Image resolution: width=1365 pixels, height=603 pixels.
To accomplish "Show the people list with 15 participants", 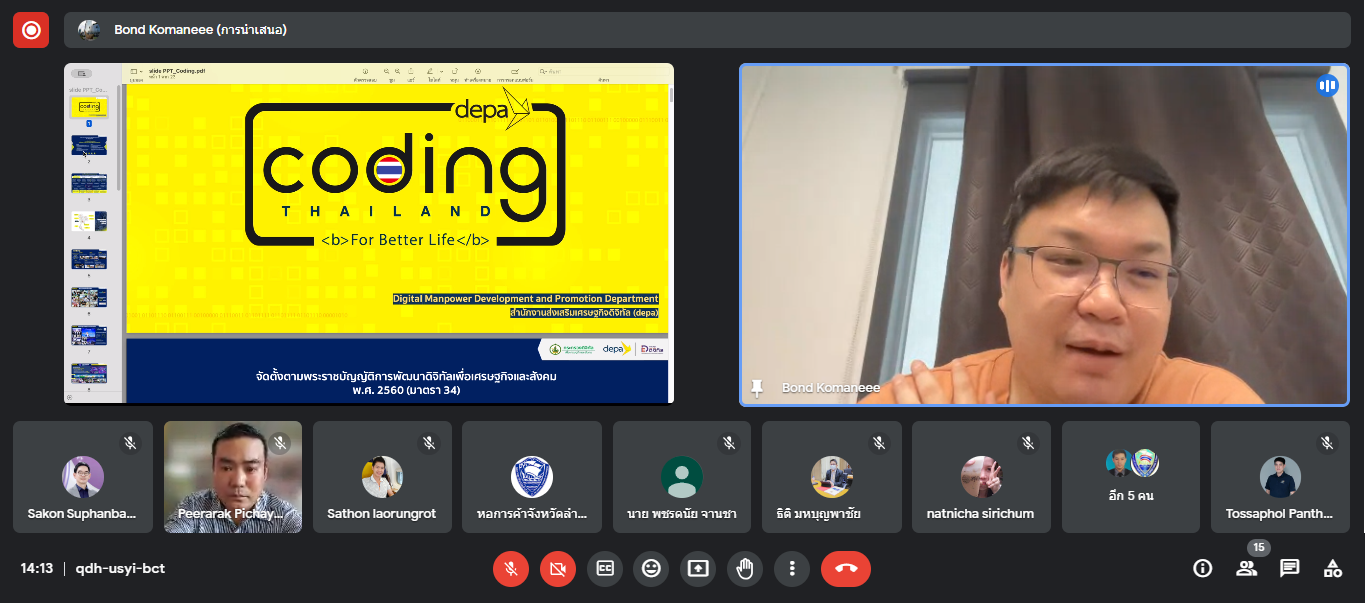I will [1246, 569].
